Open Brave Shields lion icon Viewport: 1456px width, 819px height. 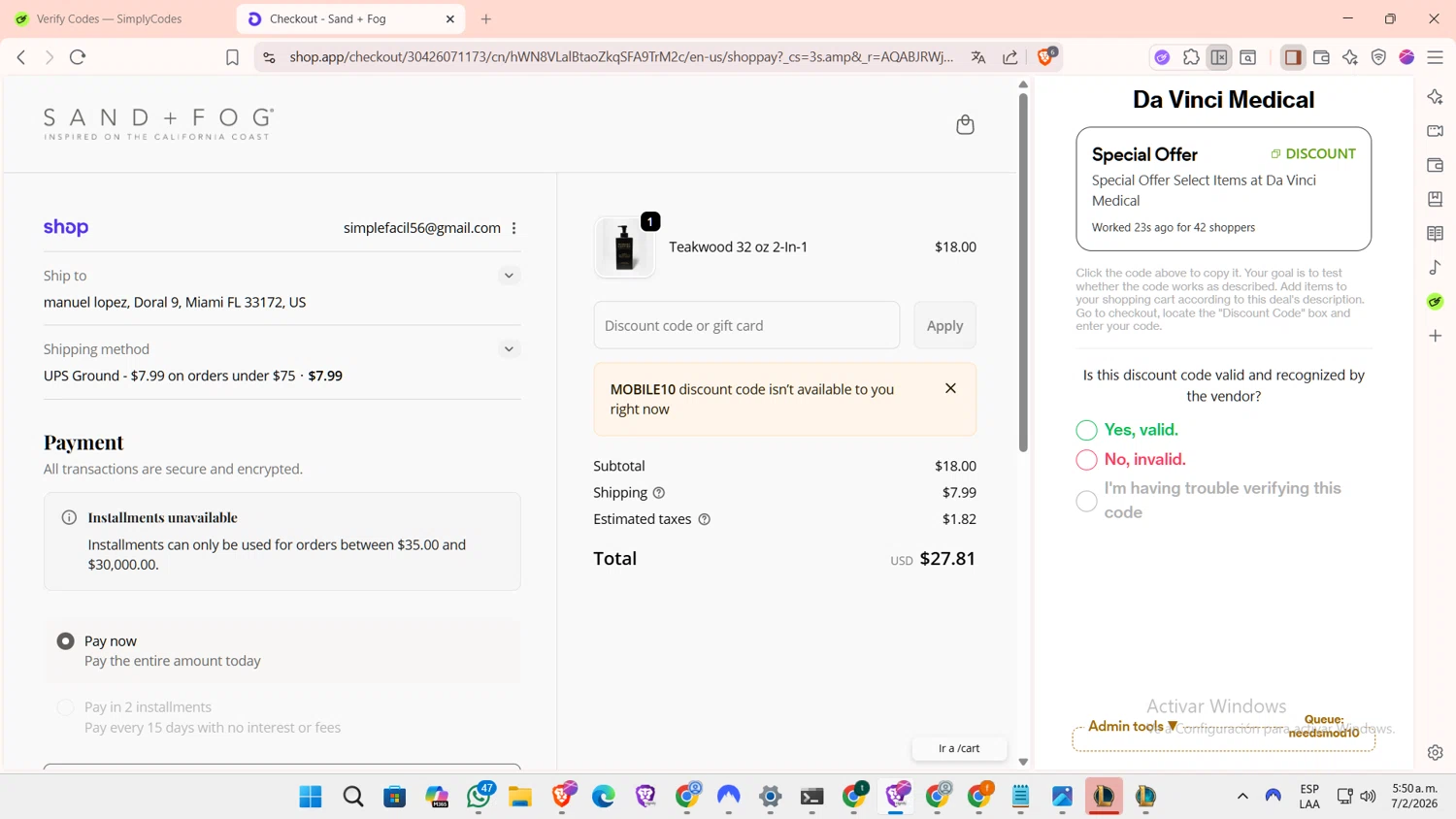pos(1046,56)
